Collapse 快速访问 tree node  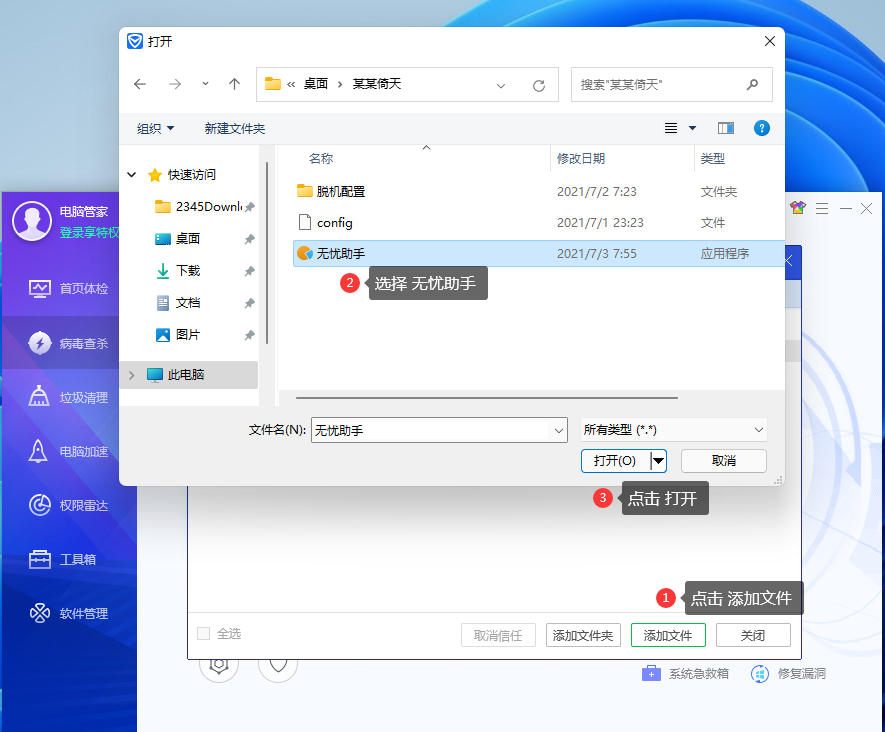[132, 175]
